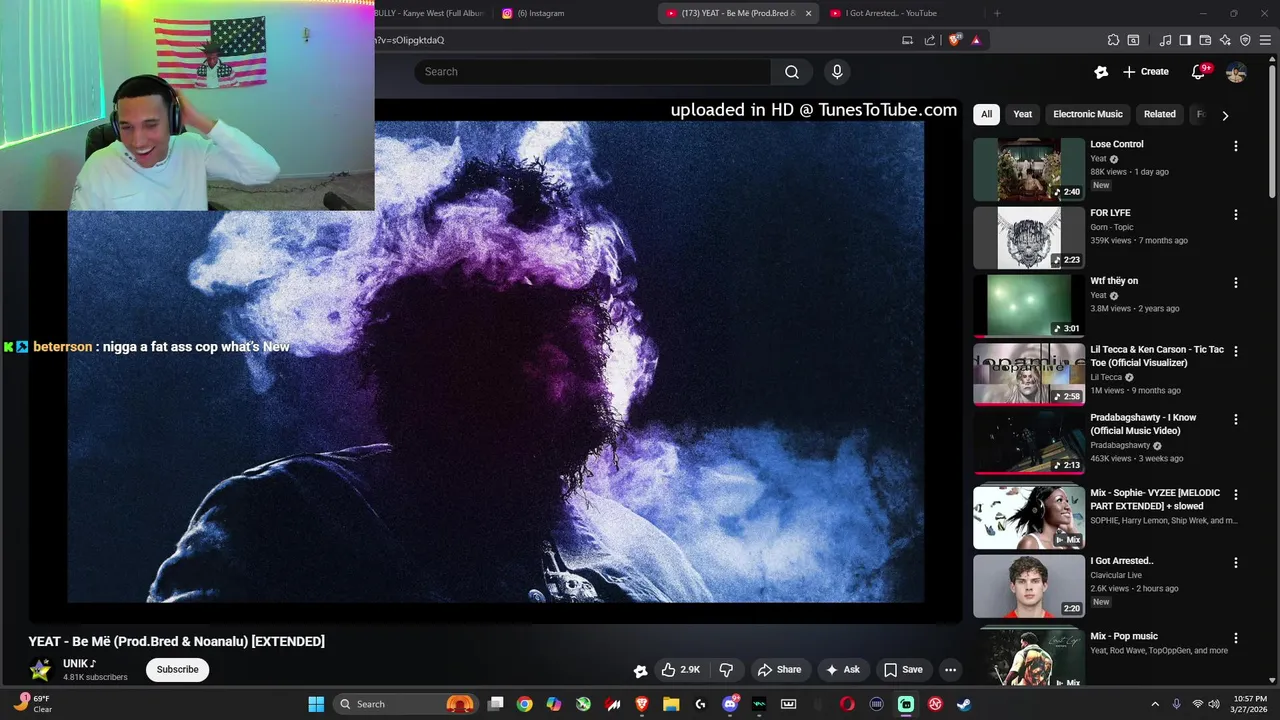This screenshot has width=1280, height=720.
Task: Click the YouTube search input field
Action: click(592, 72)
